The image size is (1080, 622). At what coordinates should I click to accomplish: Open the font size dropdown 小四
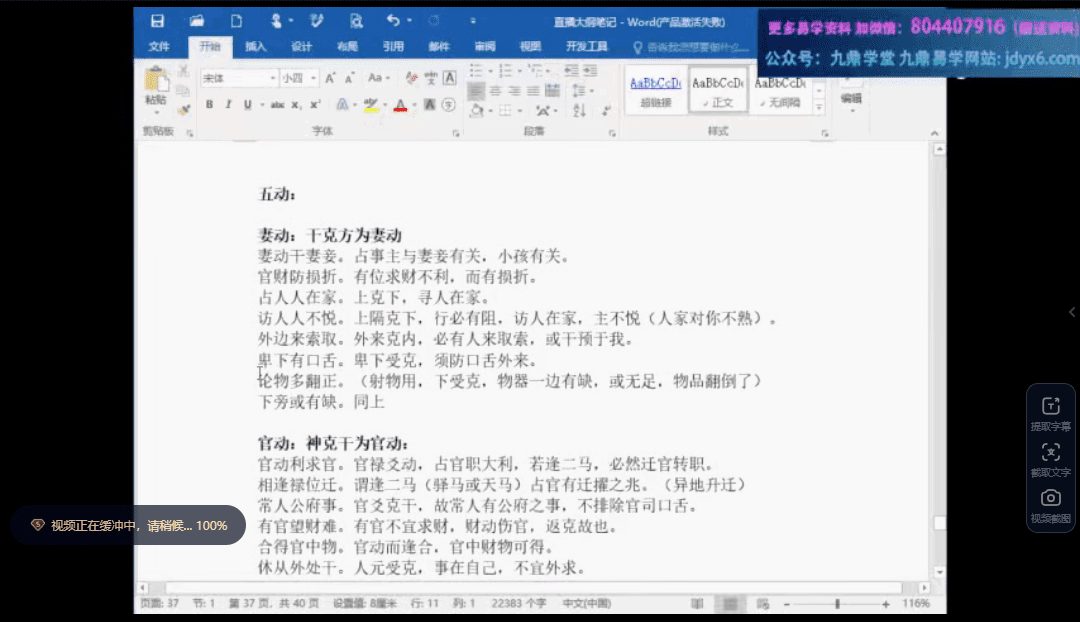299,77
